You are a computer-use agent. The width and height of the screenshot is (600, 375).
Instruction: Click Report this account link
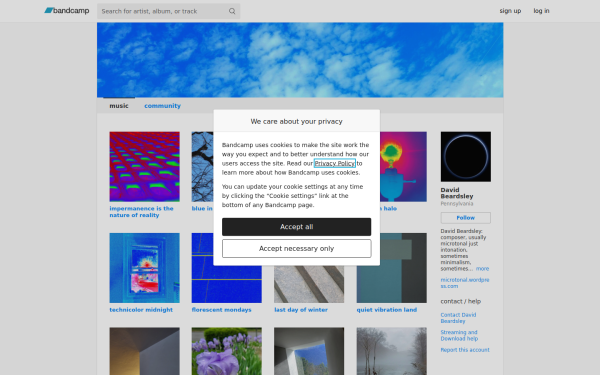pos(465,350)
